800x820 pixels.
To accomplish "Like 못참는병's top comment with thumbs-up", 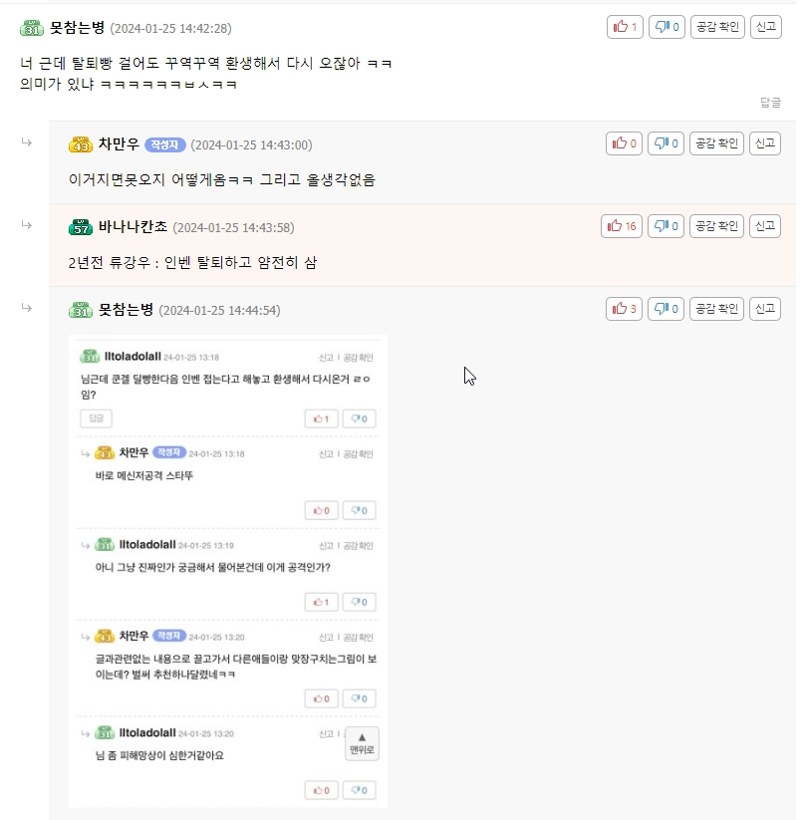I will (x=625, y=27).
